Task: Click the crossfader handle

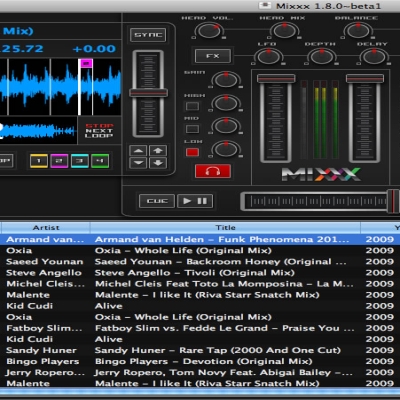Action: [x=393, y=201]
